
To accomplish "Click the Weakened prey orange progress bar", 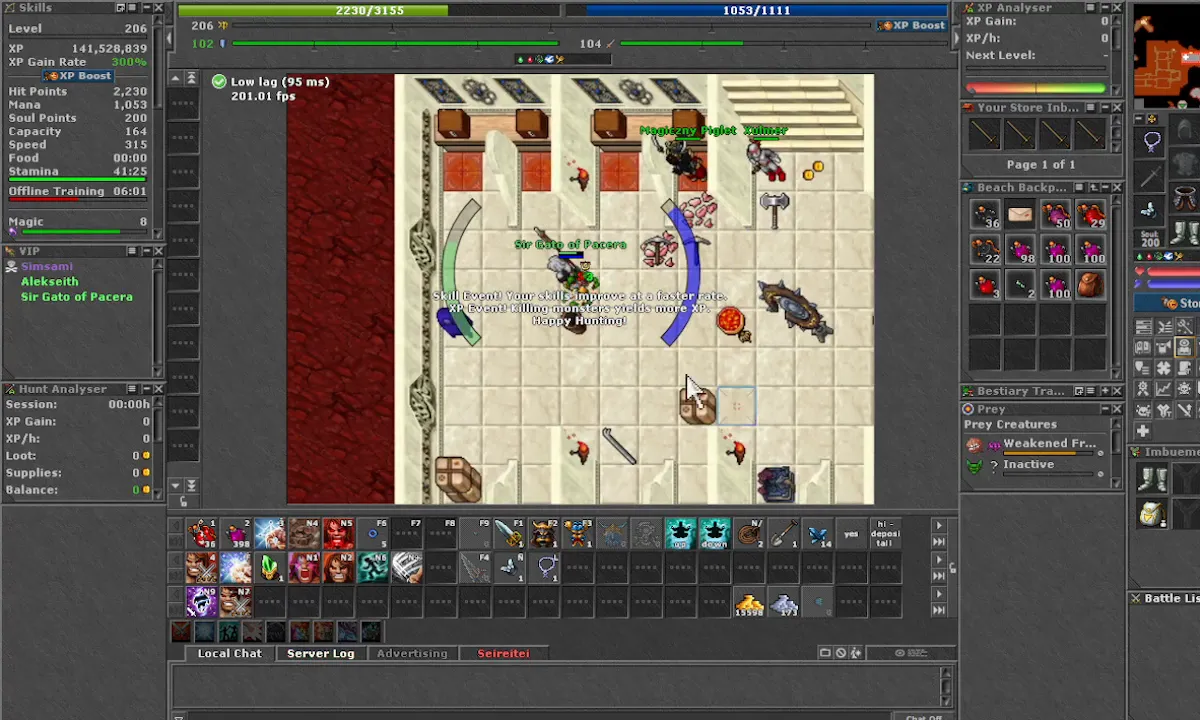I will [1046, 454].
